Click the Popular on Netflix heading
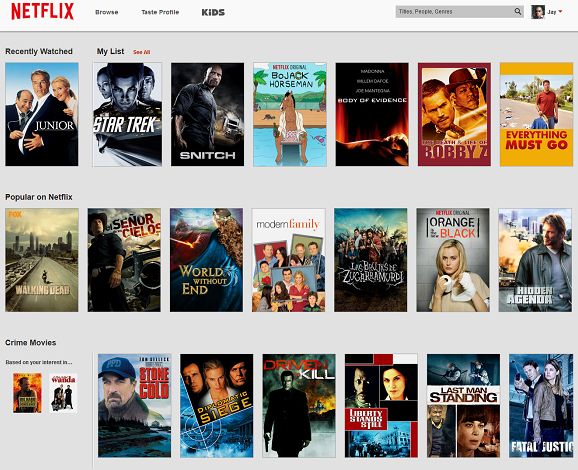This screenshot has height=470, width=578. [x=39, y=197]
